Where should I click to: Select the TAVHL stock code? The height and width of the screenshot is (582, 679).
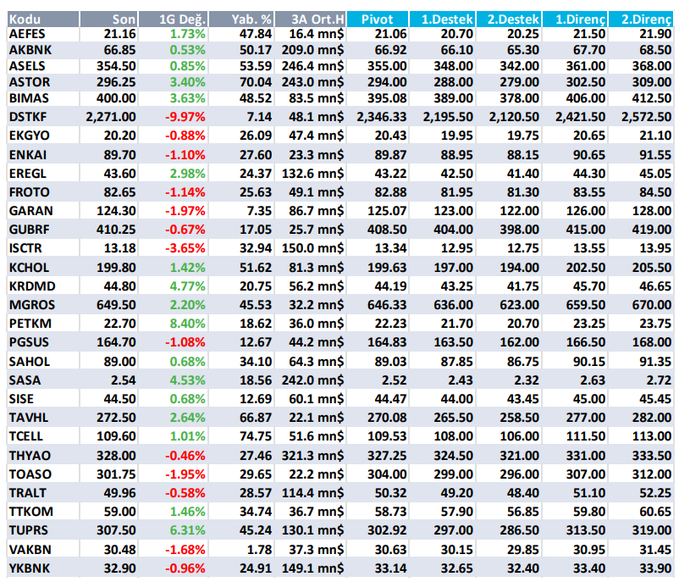click(29, 417)
